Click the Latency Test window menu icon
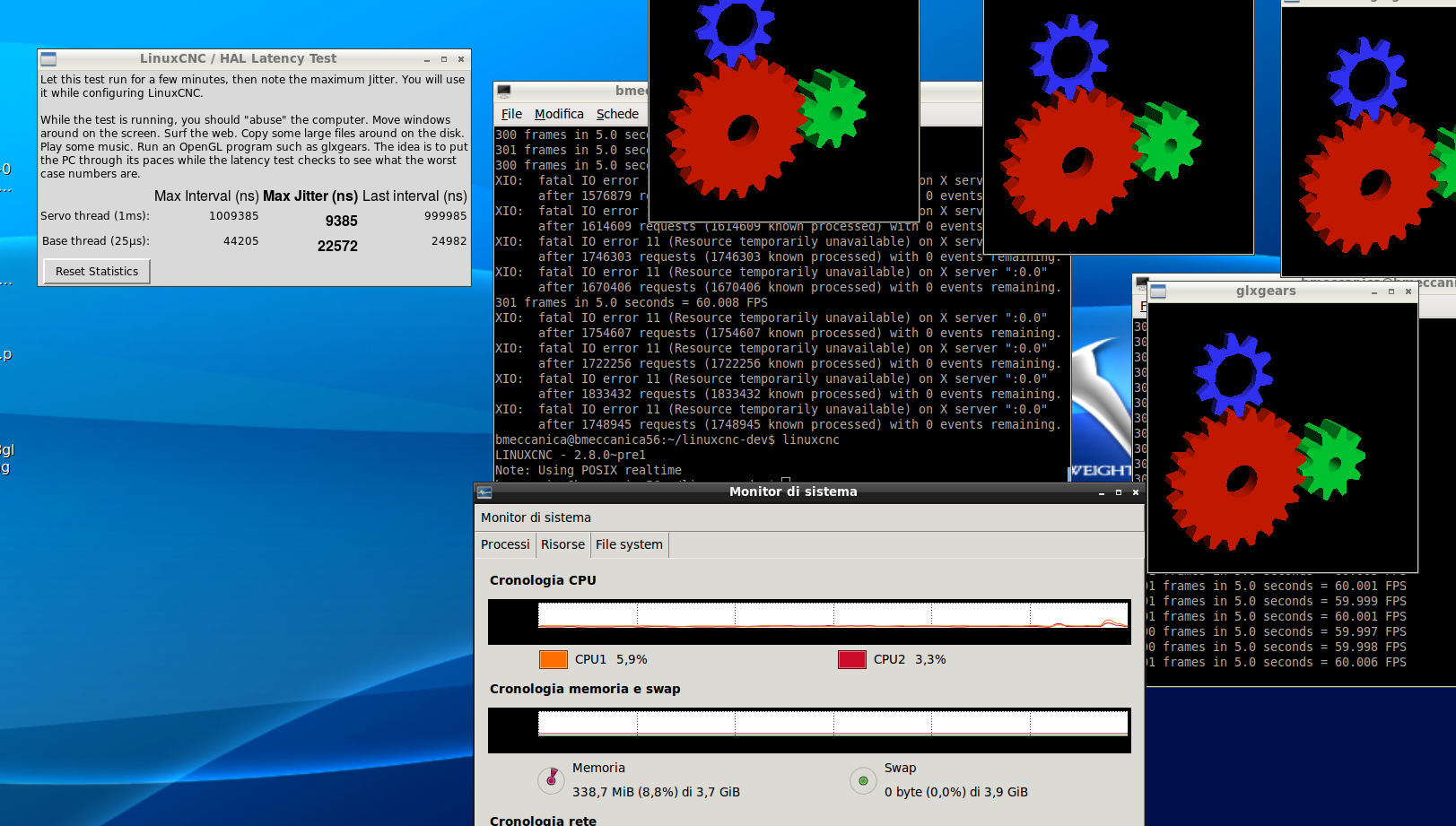1456x826 pixels. click(48, 59)
